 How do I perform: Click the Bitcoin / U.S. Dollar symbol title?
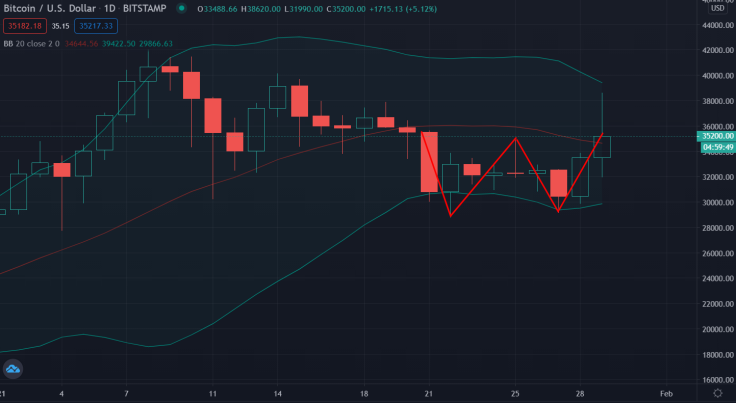click(x=49, y=8)
